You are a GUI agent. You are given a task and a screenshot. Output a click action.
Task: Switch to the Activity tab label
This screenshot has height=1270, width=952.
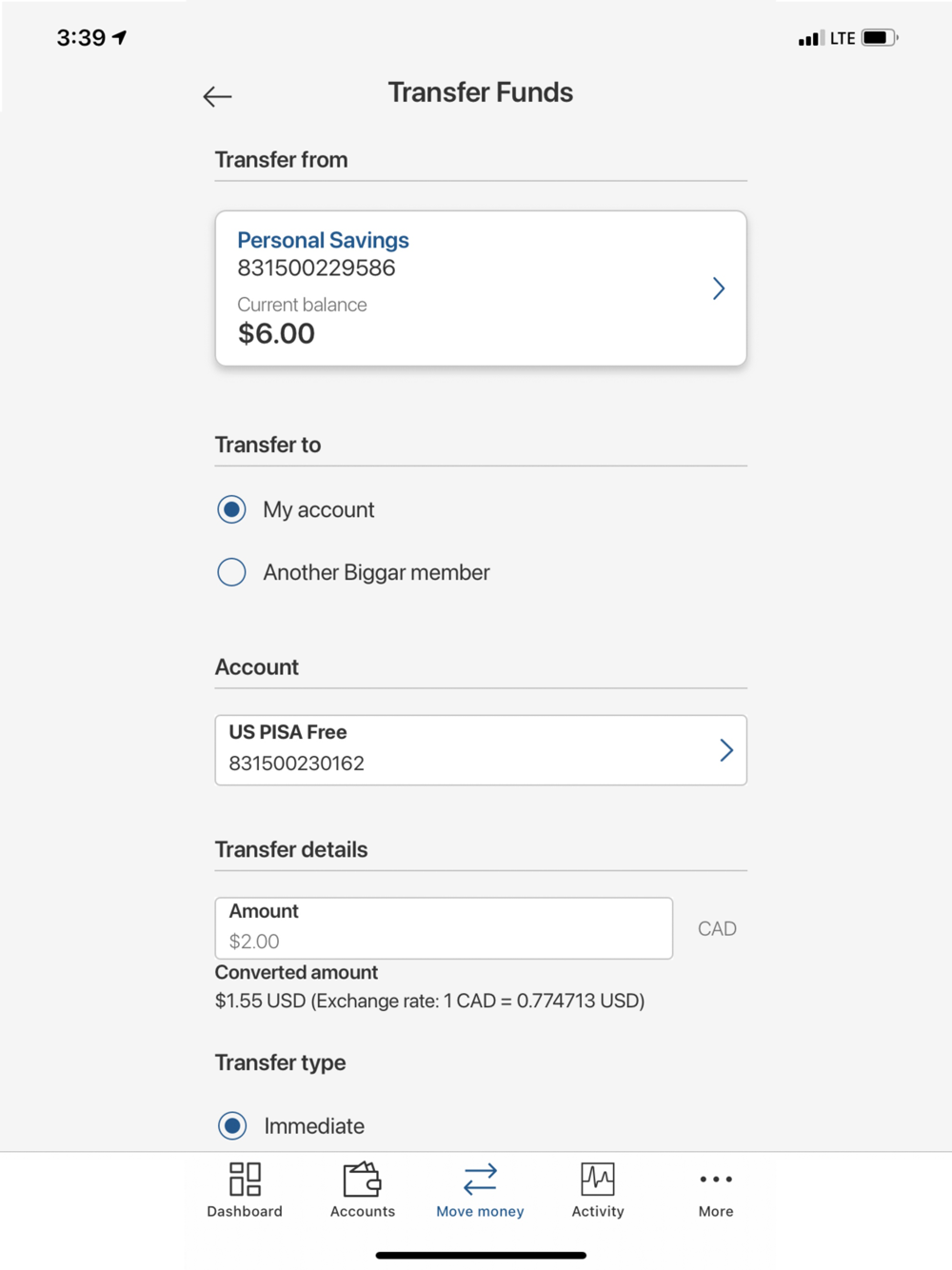[598, 1211]
